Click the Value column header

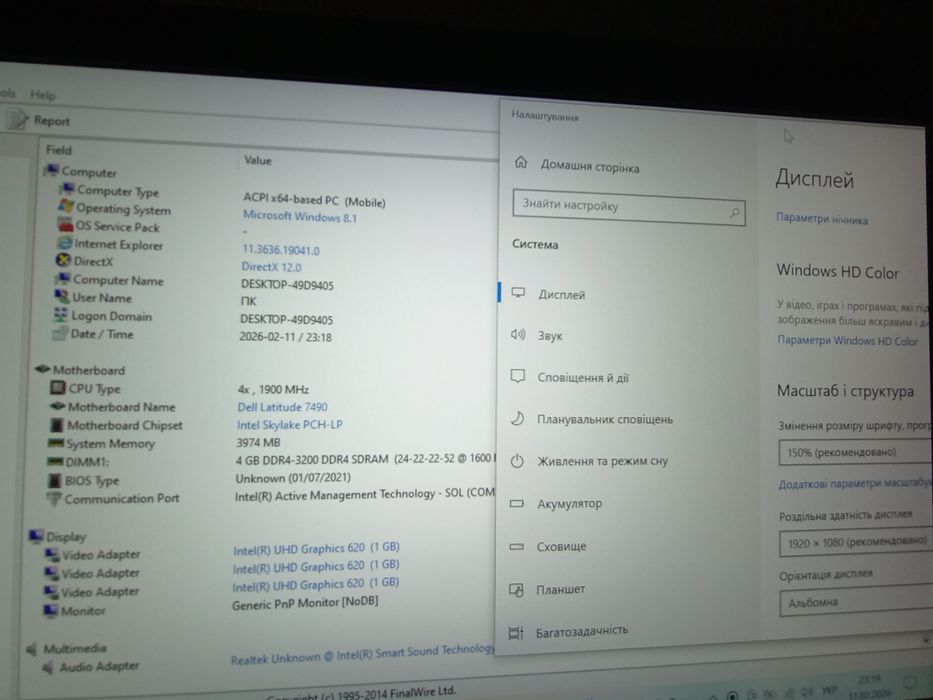tap(258, 160)
